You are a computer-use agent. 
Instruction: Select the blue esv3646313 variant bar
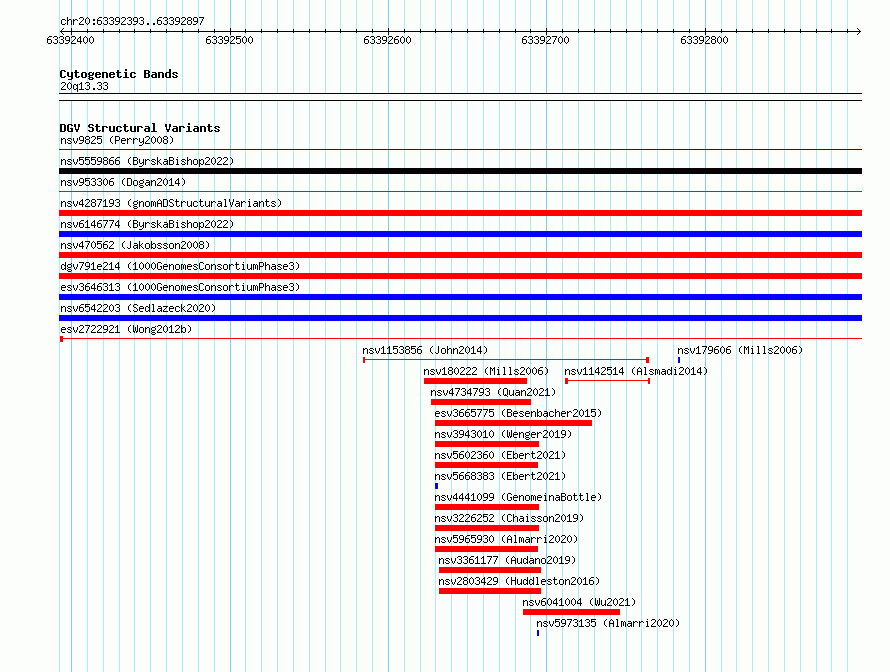[x=460, y=297]
